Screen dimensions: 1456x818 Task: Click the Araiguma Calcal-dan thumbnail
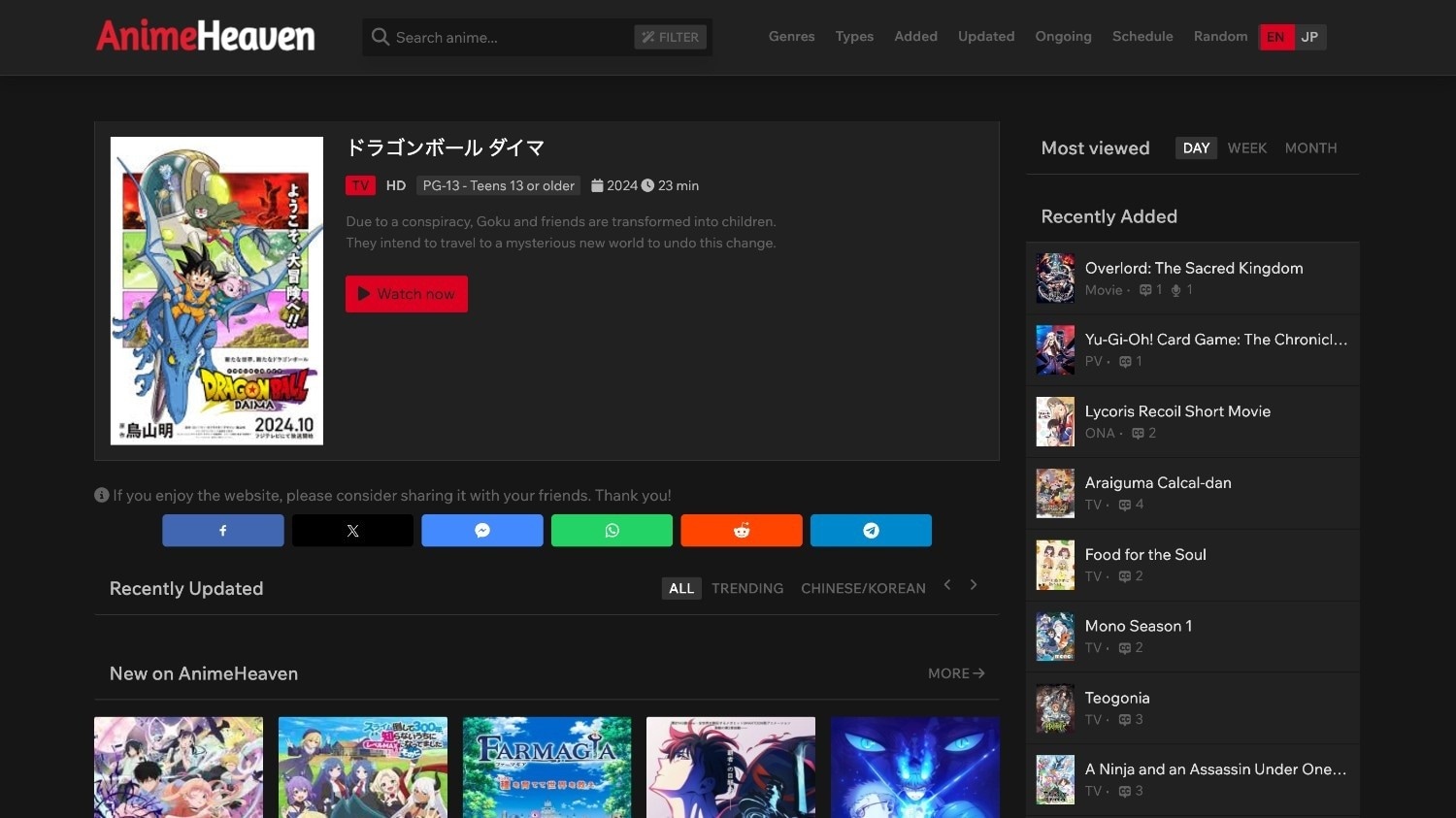point(1055,494)
